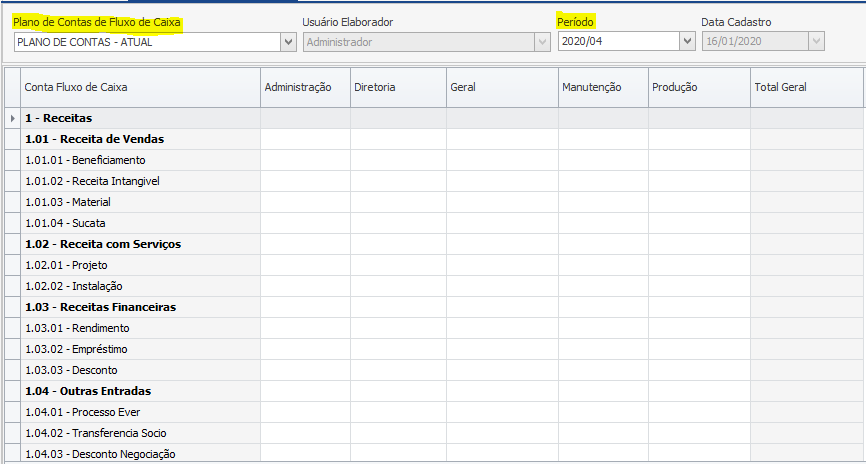The width and height of the screenshot is (866, 464).
Task: Click the Período field showing 2020/04
Action: tap(617, 41)
